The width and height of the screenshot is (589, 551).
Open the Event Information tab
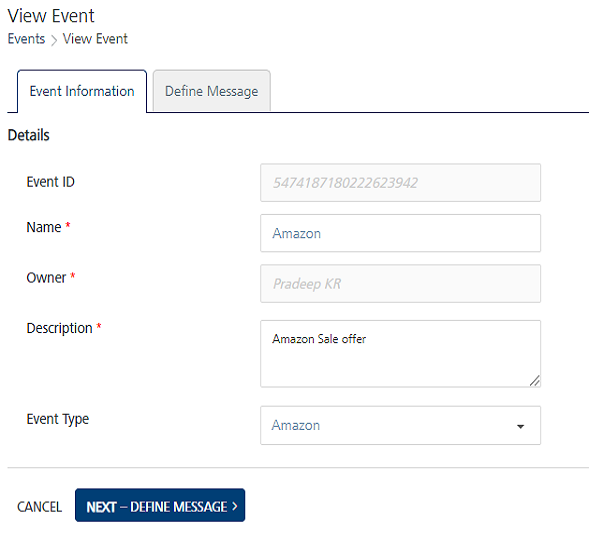click(x=82, y=91)
